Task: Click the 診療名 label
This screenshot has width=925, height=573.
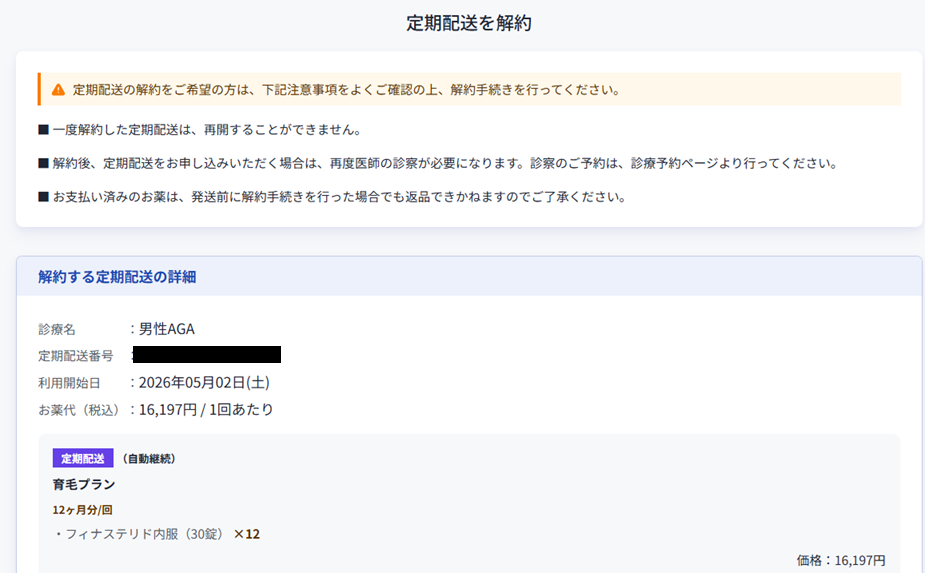Action: [x=57, y=329]
